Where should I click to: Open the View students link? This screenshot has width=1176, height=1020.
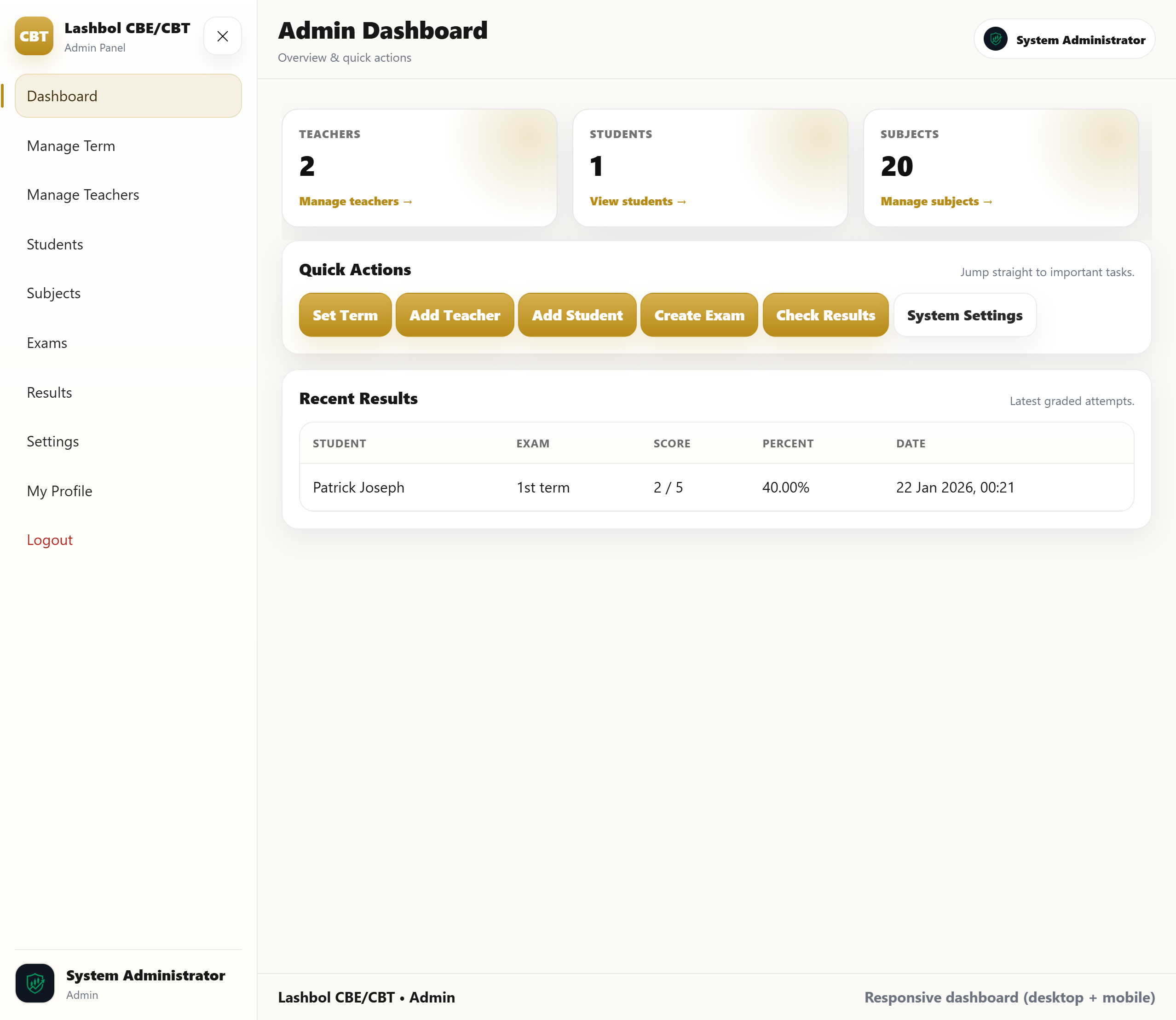pyautogui.click(x=638, y=202)
